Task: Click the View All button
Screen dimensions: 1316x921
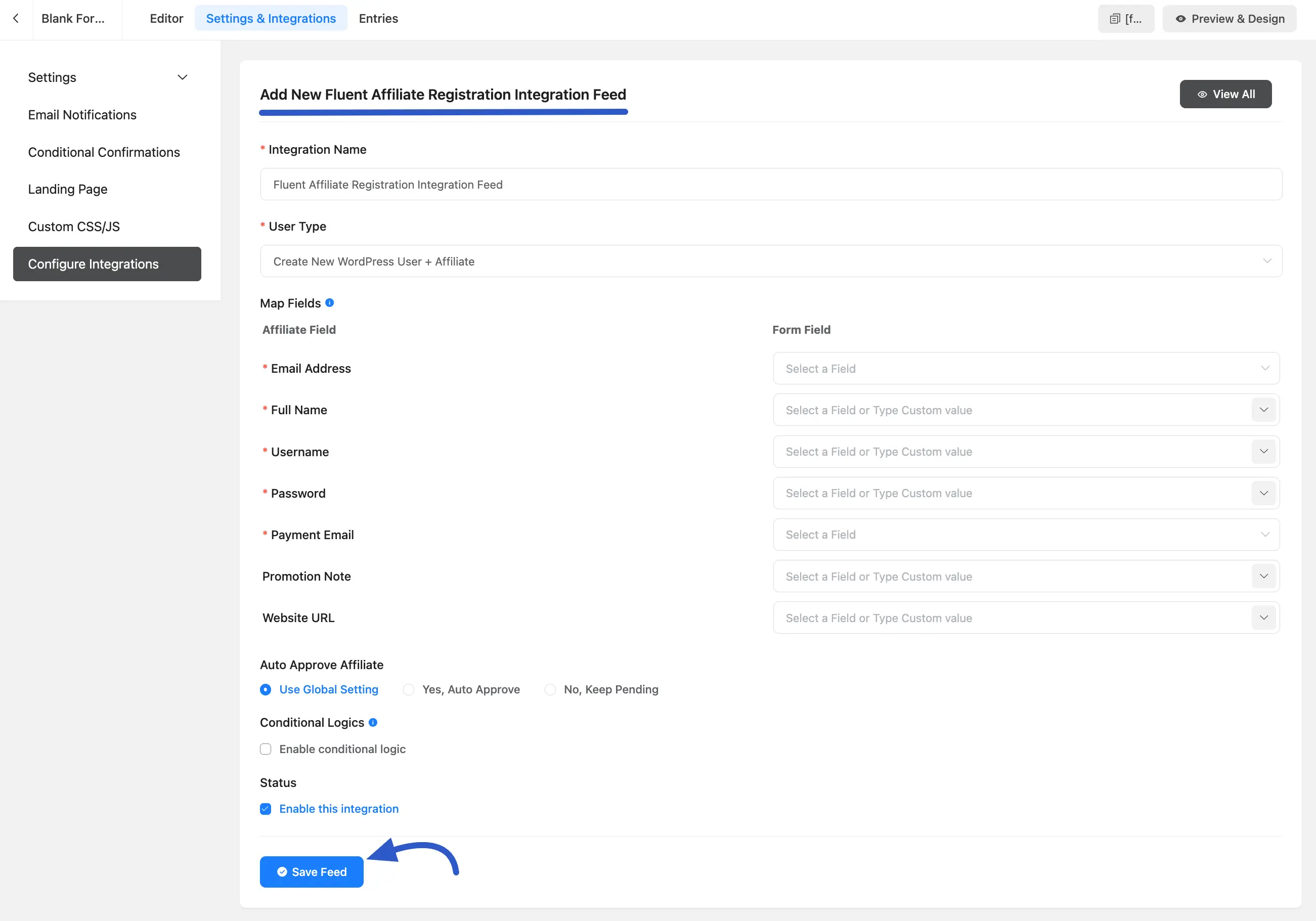Action: [x=1225, y=94]
